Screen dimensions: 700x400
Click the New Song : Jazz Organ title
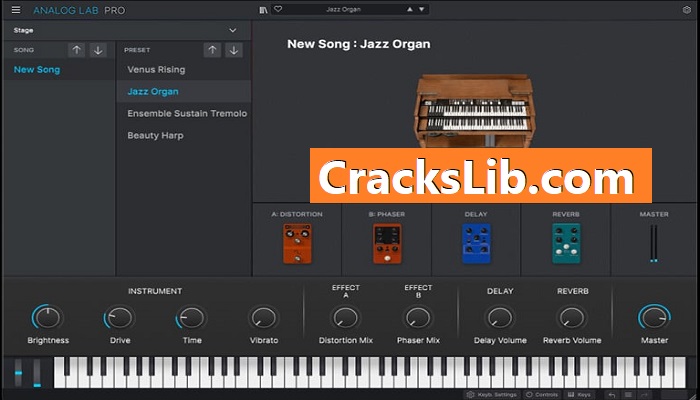tap(359, 44)
